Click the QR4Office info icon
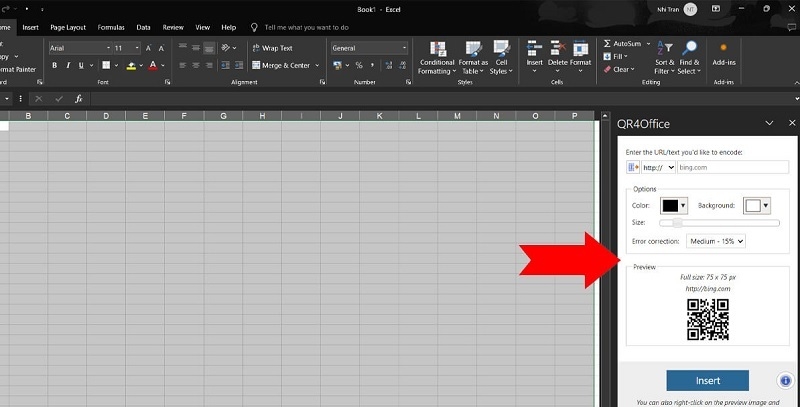Screen dimensions: 800x407 (x=785, y=380)
